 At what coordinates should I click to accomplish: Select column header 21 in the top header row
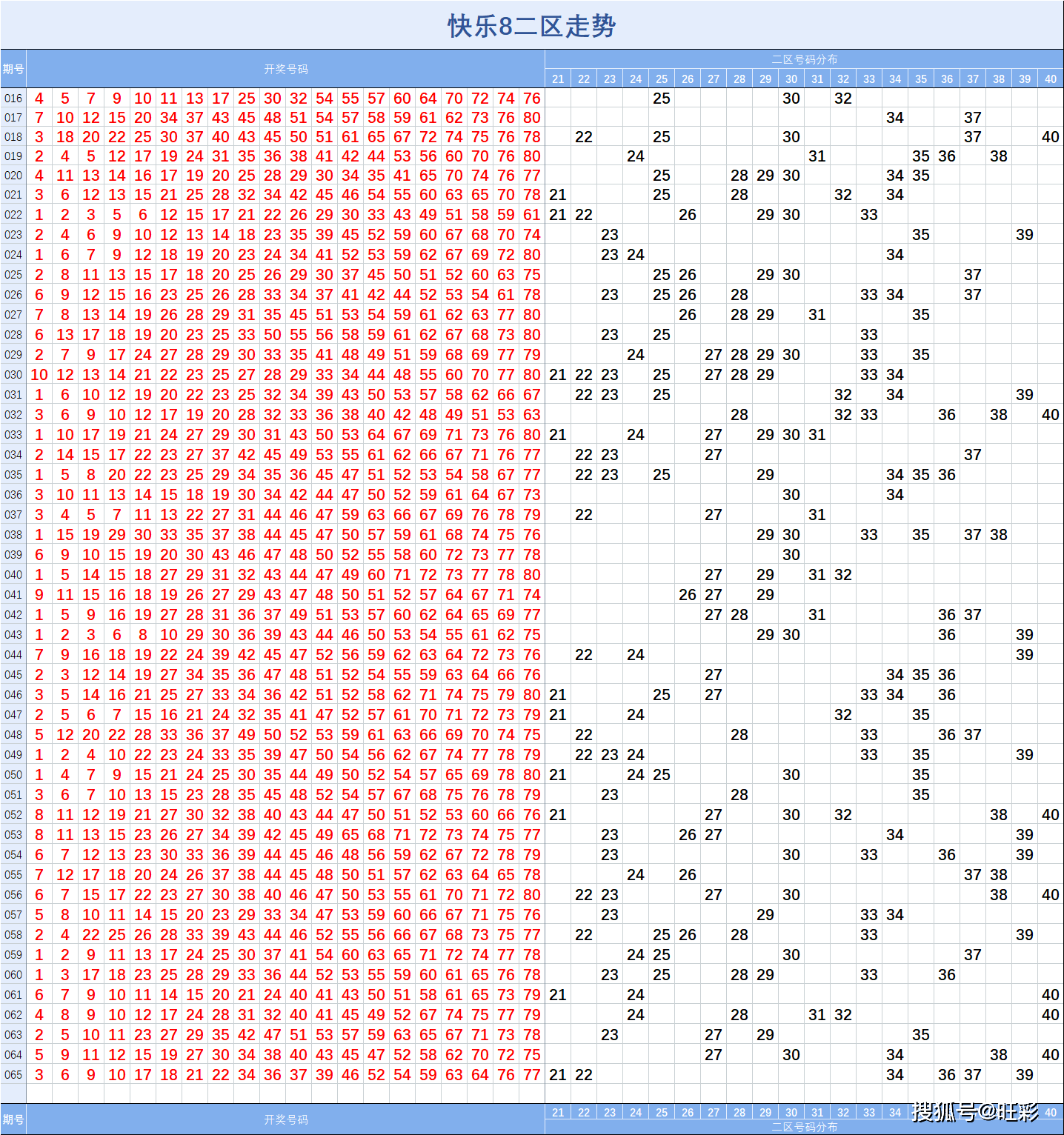[558, 79]
